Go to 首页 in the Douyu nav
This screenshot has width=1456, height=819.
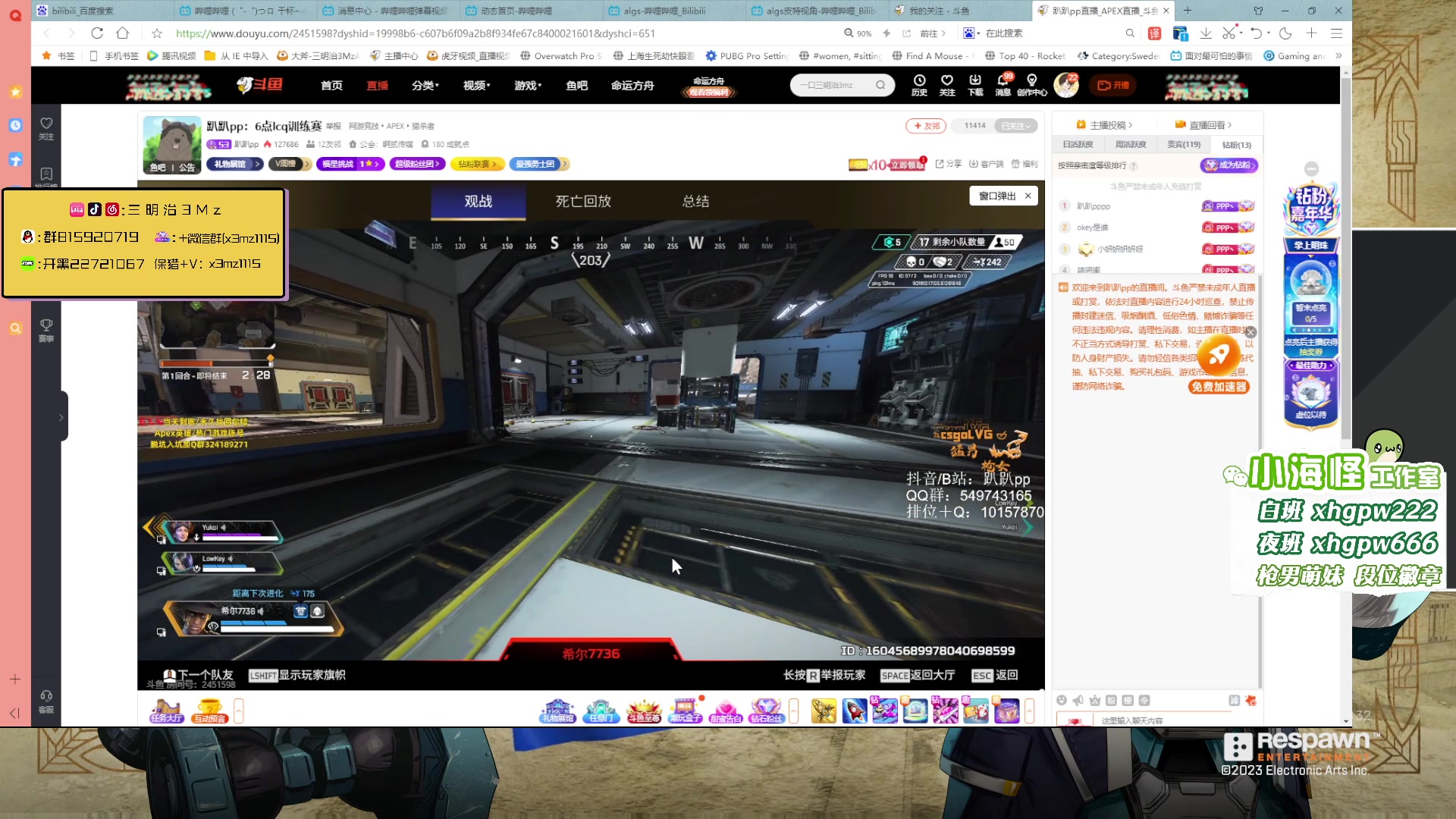tap(331, 85)
